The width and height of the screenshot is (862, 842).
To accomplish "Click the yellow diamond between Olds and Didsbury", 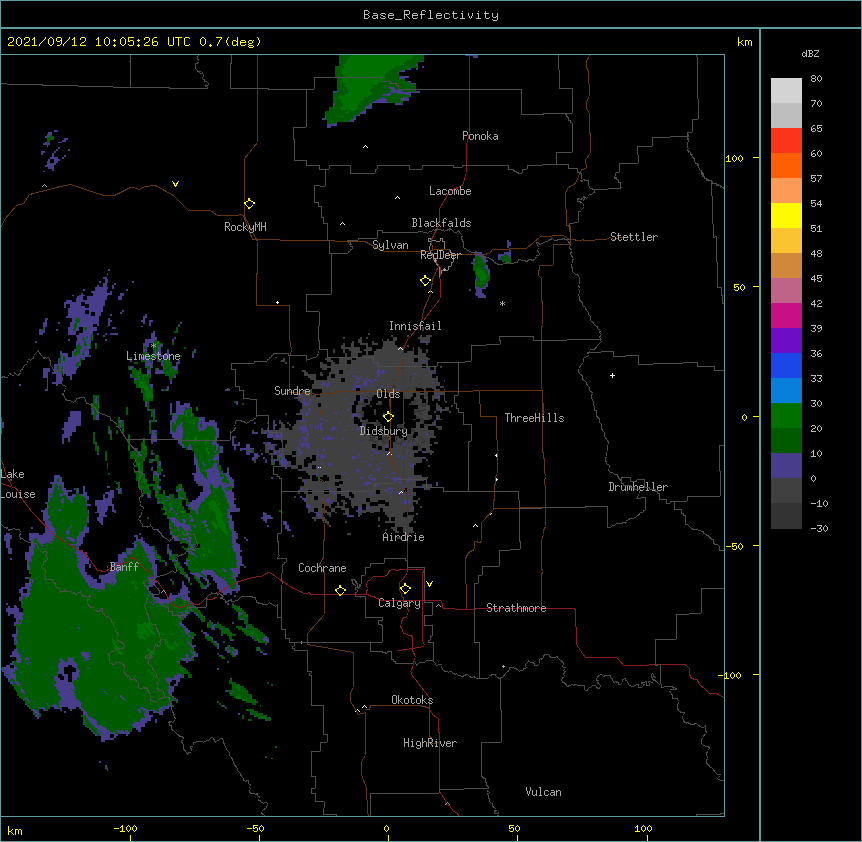I will click(389, 417).
